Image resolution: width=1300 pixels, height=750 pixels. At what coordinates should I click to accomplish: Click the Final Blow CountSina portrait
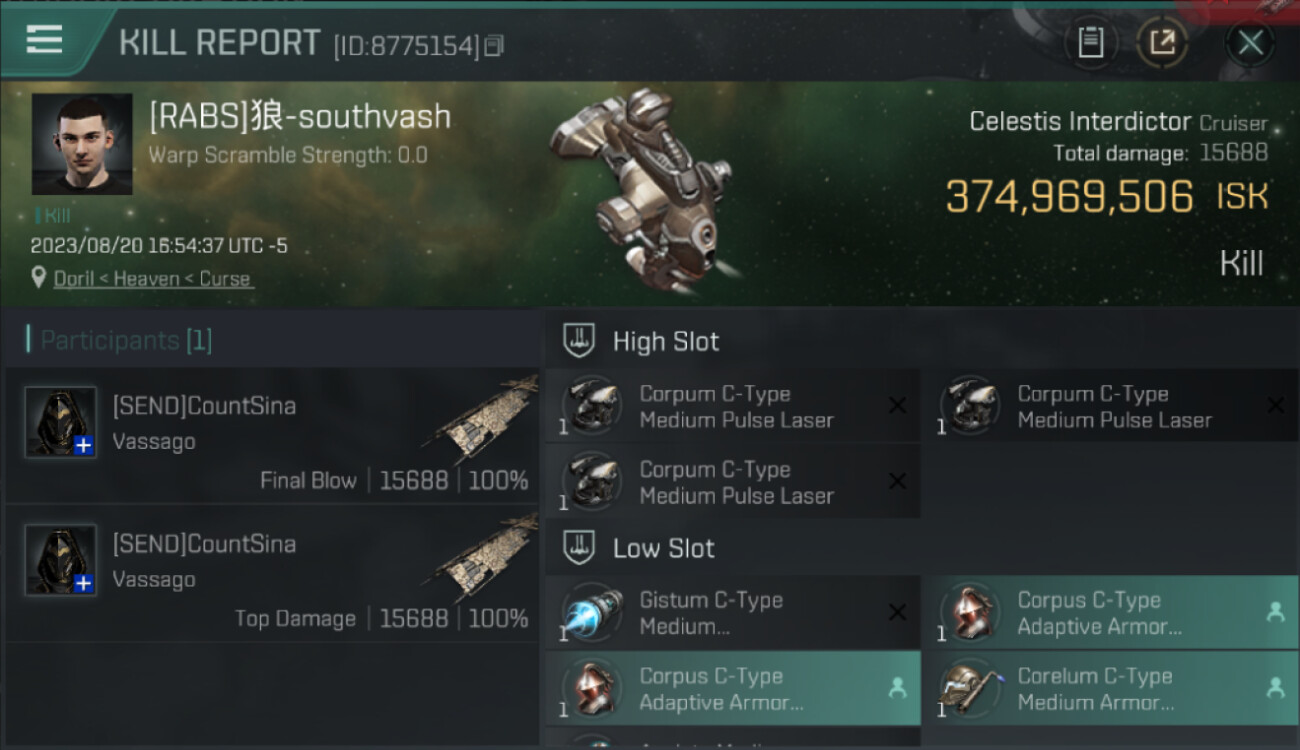61,423
